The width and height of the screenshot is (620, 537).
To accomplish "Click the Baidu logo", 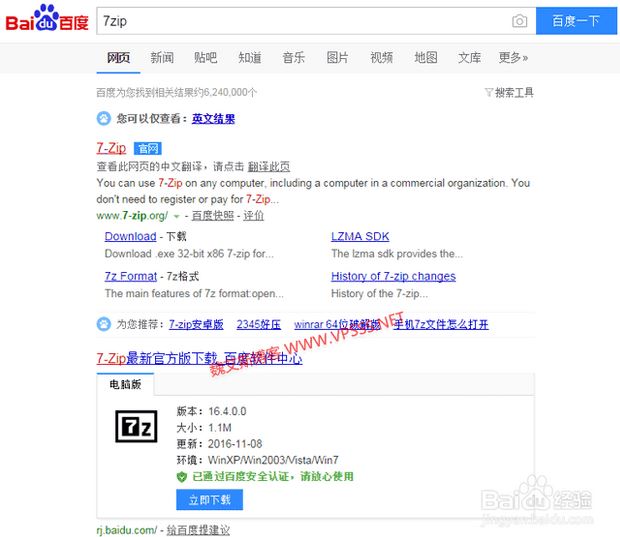I will (x=47, y=18).
